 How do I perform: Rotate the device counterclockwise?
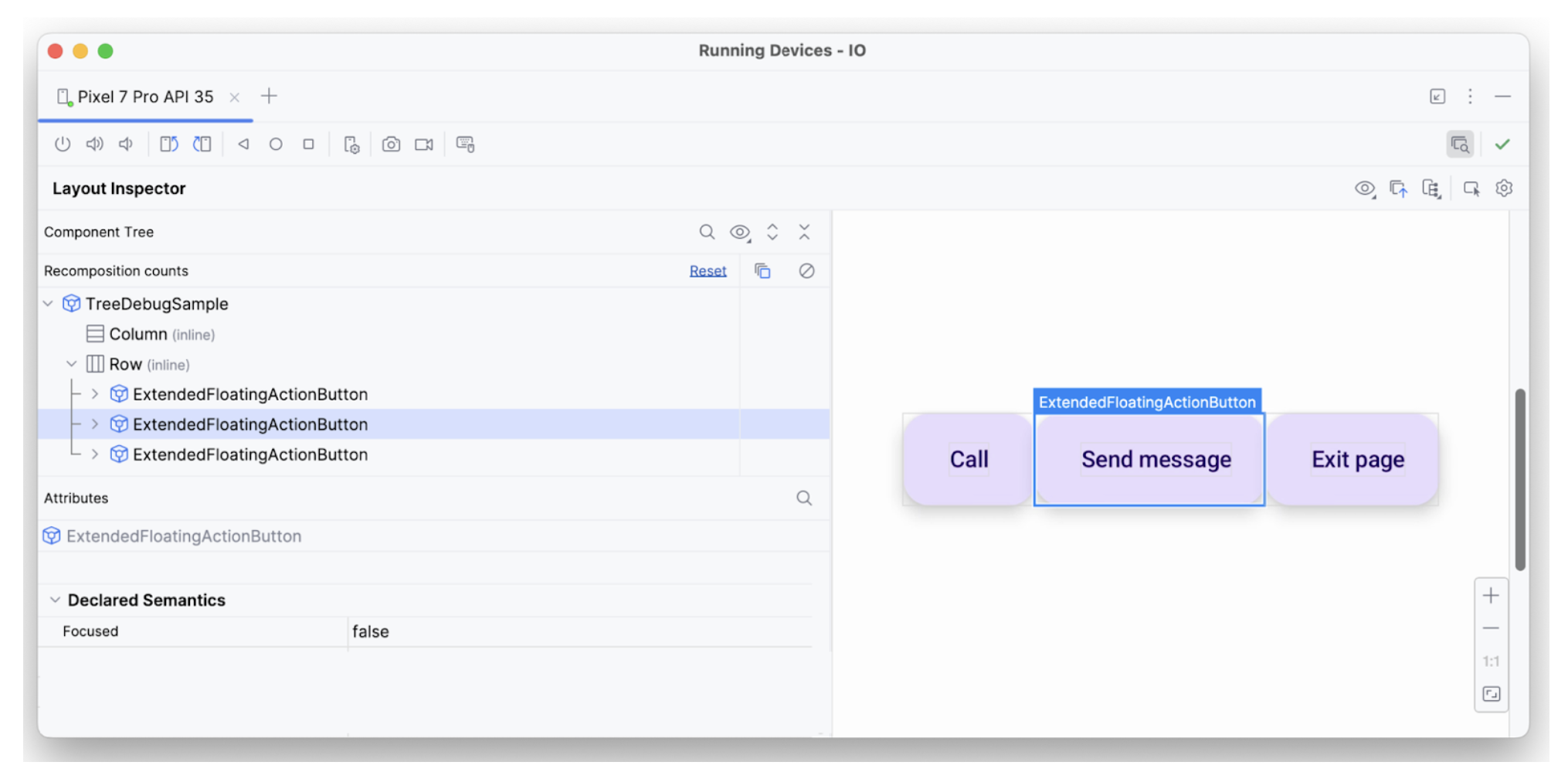[x=169, y=144]
